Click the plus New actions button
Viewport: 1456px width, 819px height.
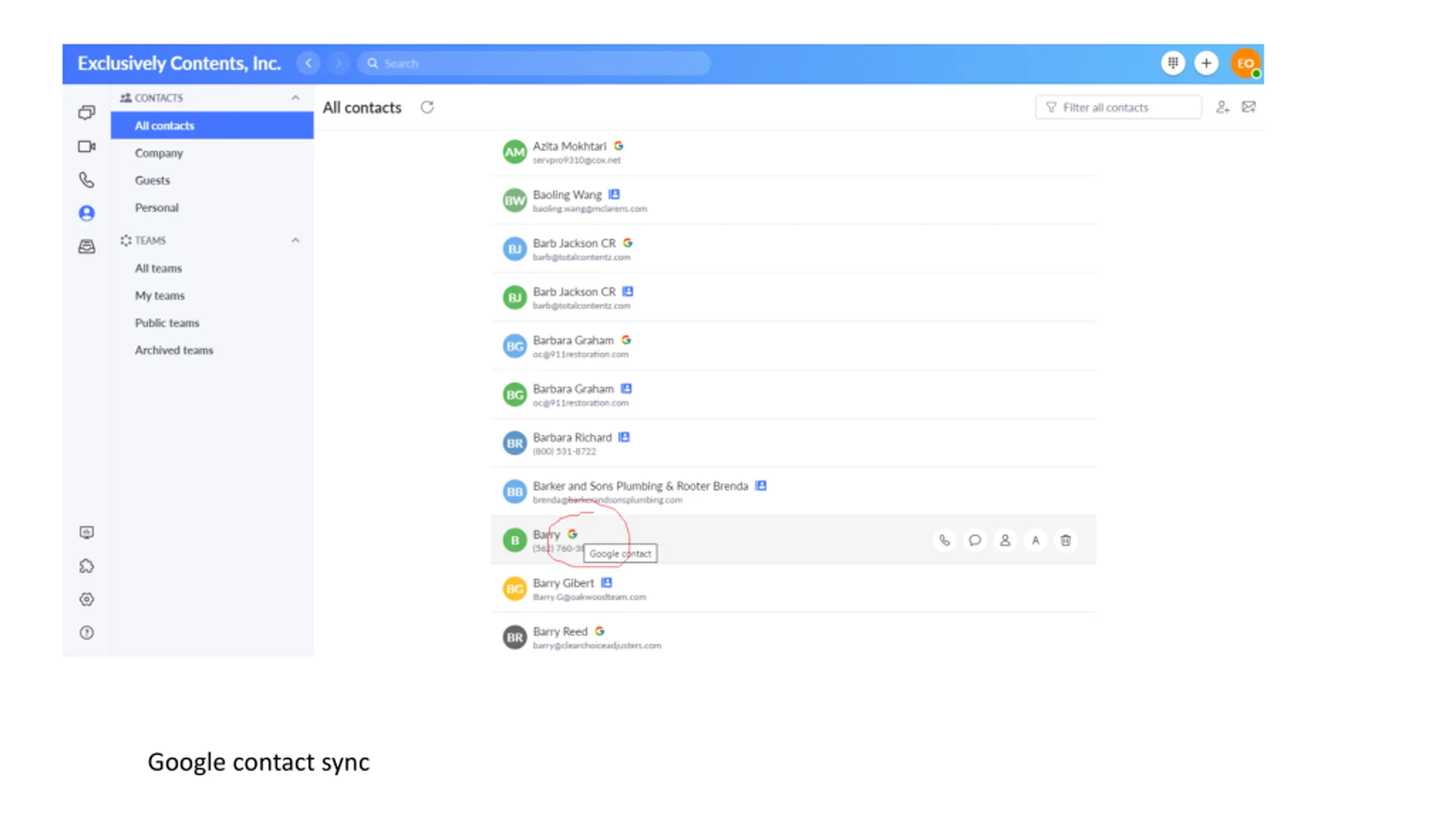pos(1206,63)
